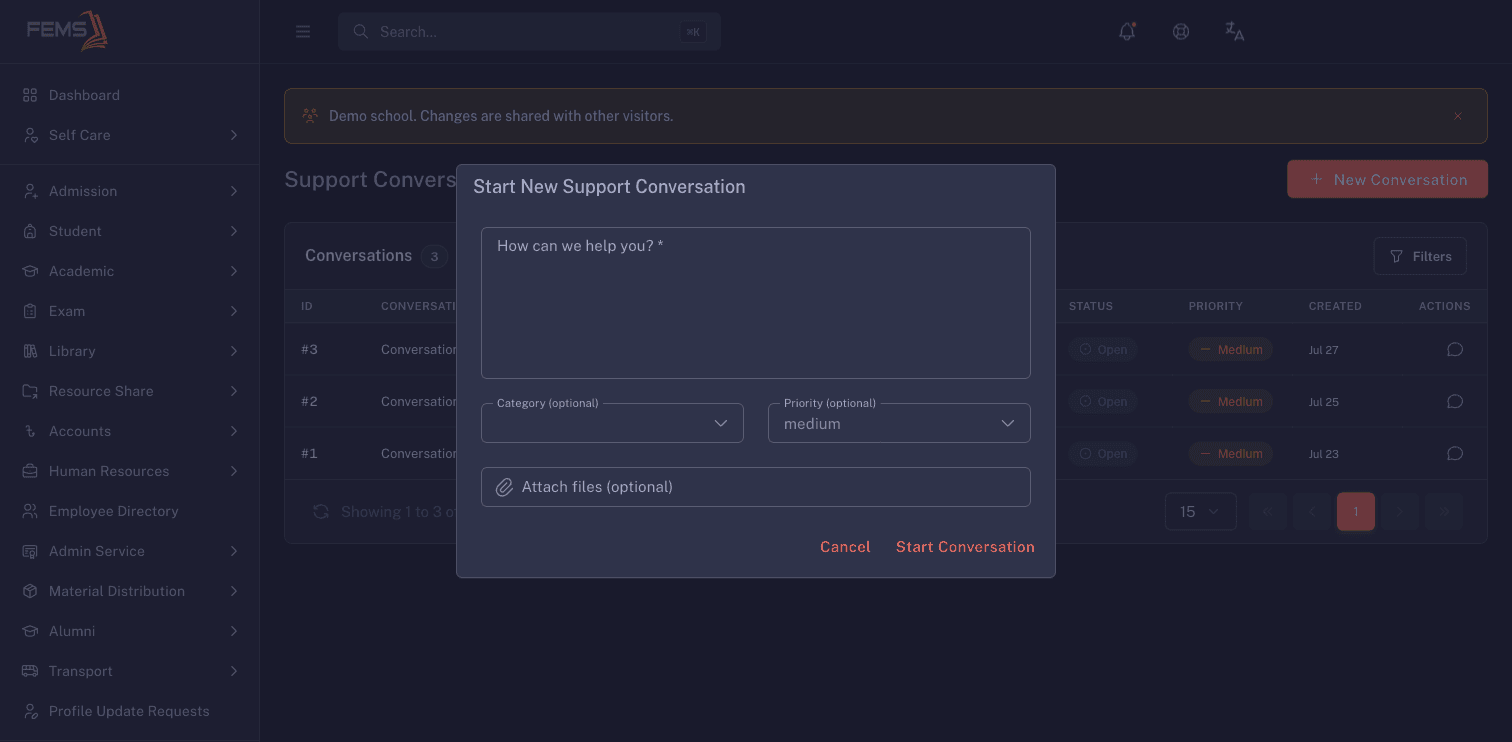Open the Filters button
Image resolution: width=1512 pixels, height=742 pixels.
[x=1420, y=257]
